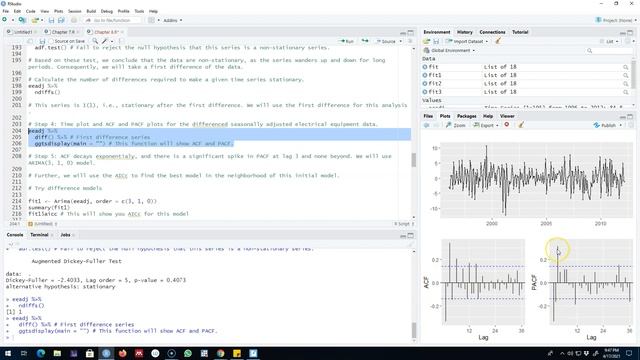Zoom the plot in a new window
Viewport: 640px width, 360px height.
point(456,125)
